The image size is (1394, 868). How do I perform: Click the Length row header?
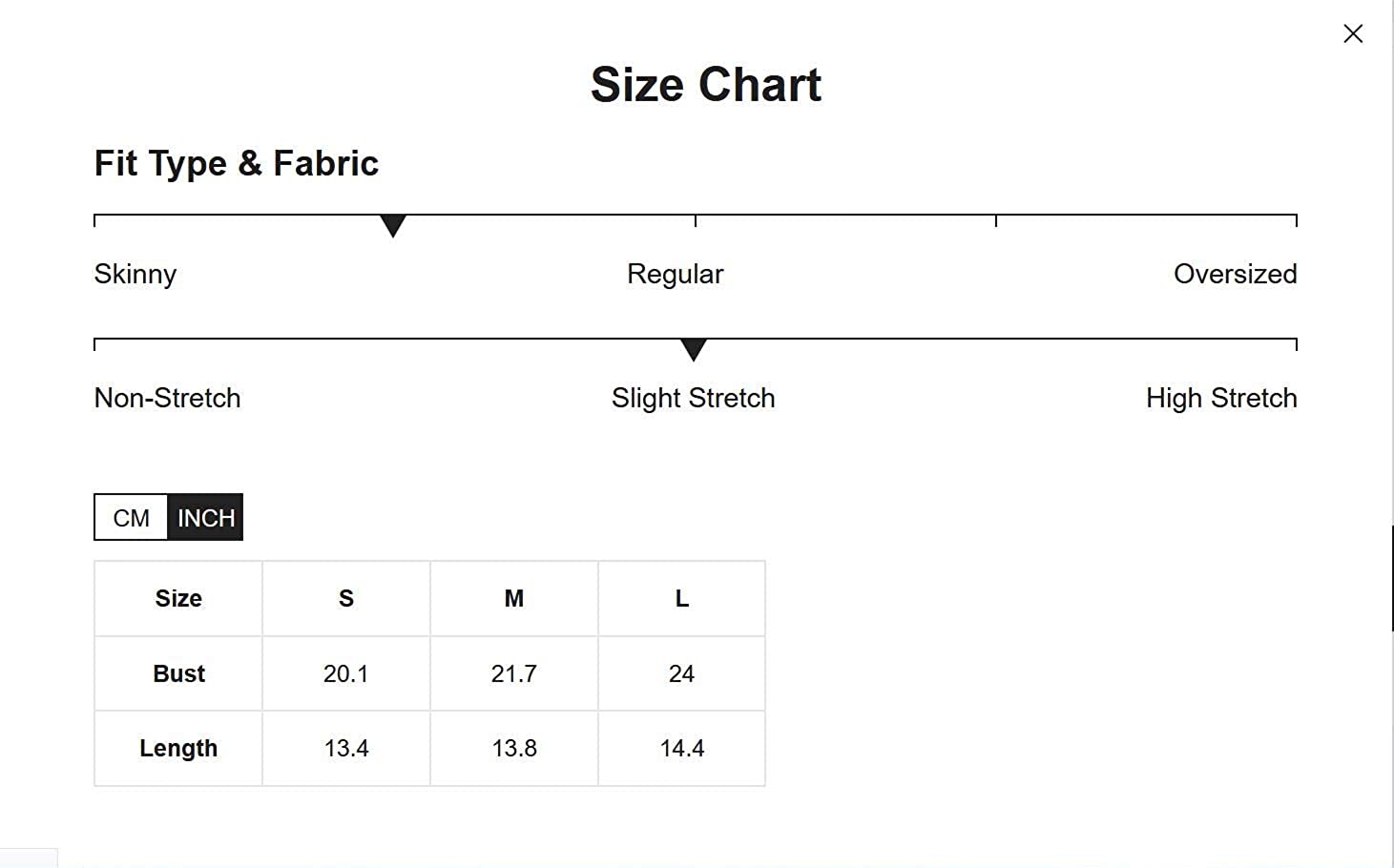point(178,749)
